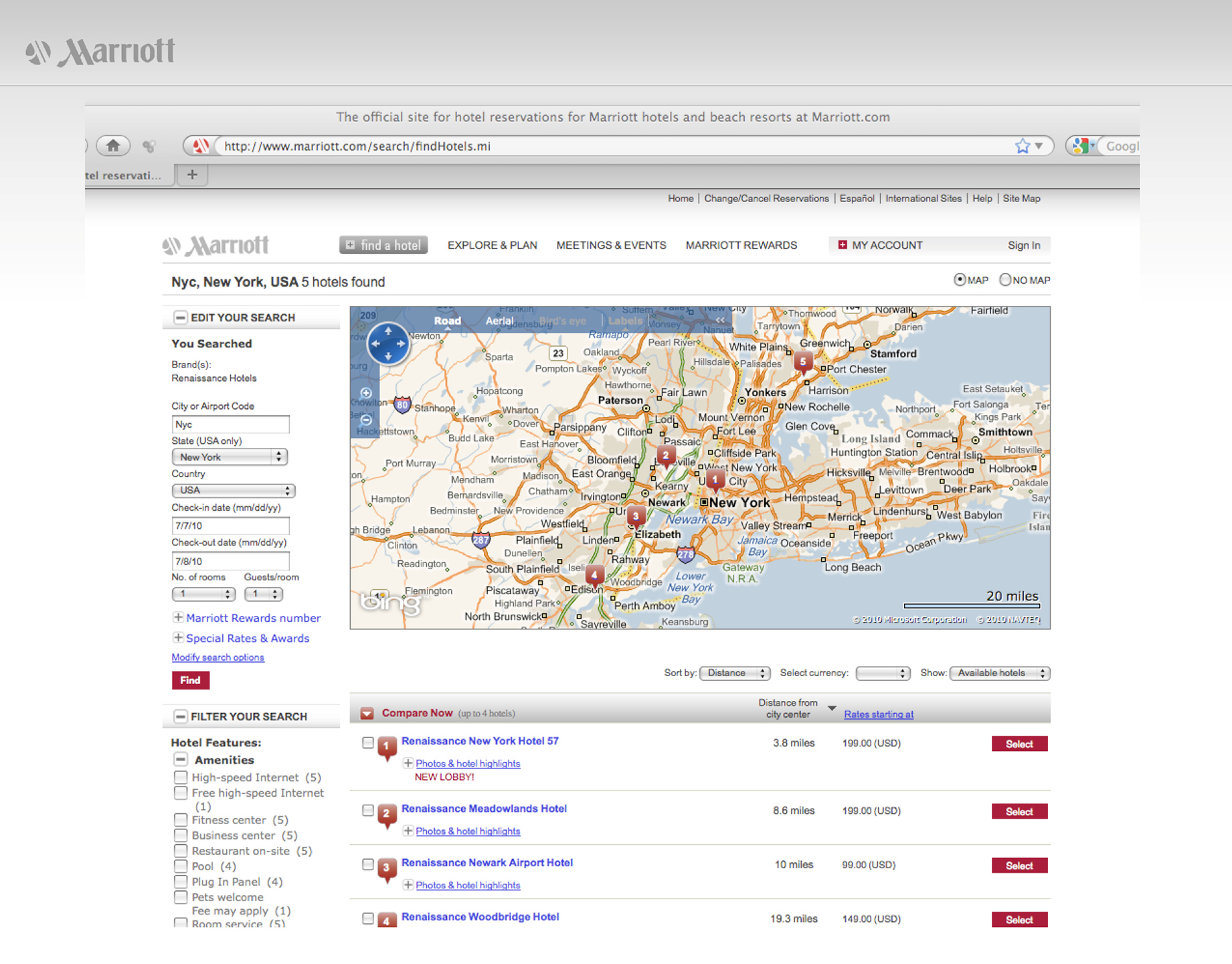Expand highlights for Renaissance New York Hotel 57
Image resolution: width=1232 pixels, height=964 pixels.
408,763
